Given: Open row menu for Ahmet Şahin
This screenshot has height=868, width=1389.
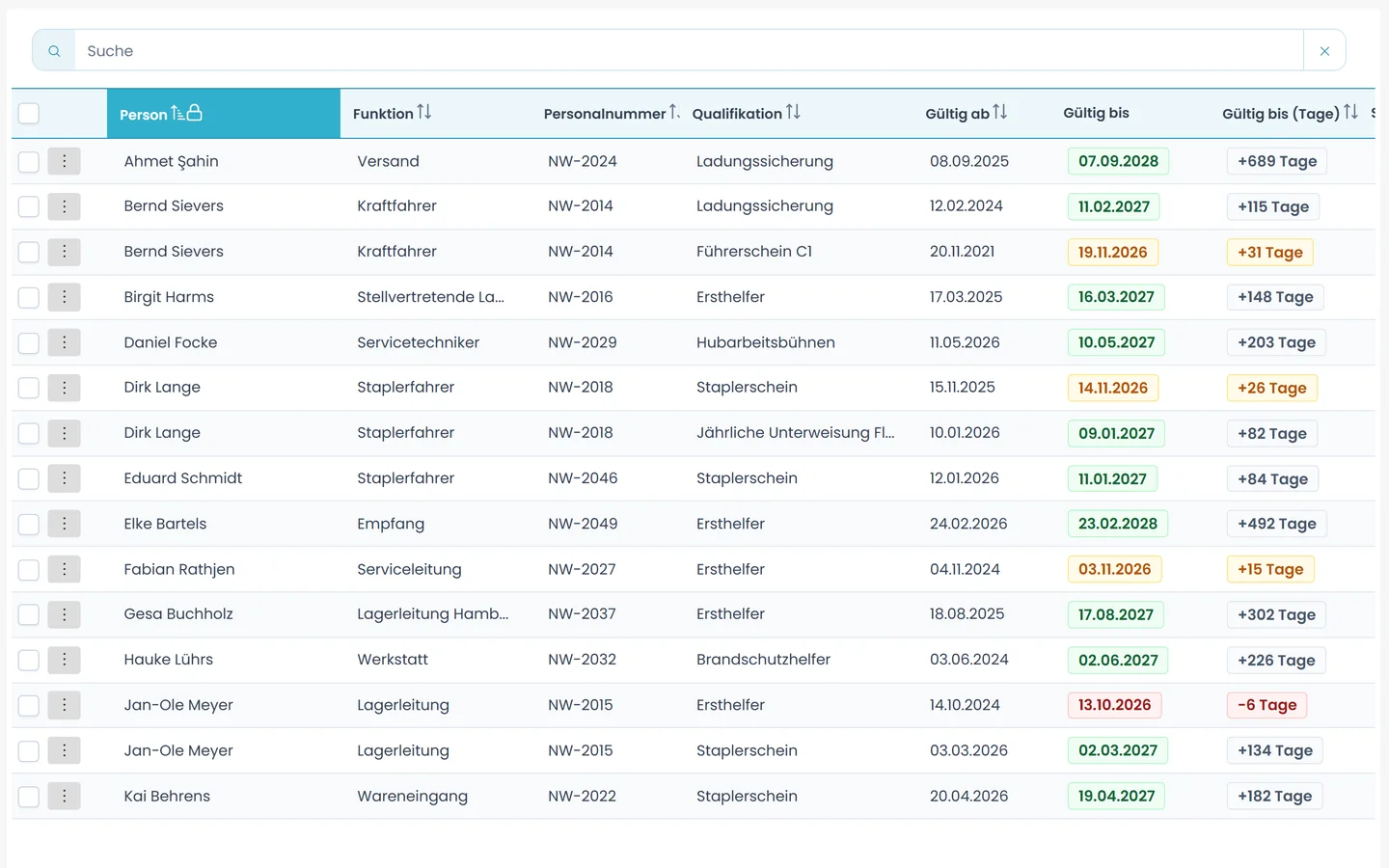Looking at the screenshot, I should click(x=65, y=161).
